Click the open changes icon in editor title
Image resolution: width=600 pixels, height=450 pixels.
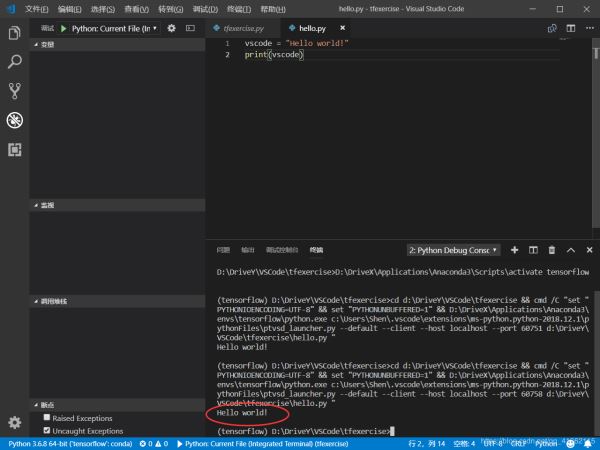tap(552, 28)
